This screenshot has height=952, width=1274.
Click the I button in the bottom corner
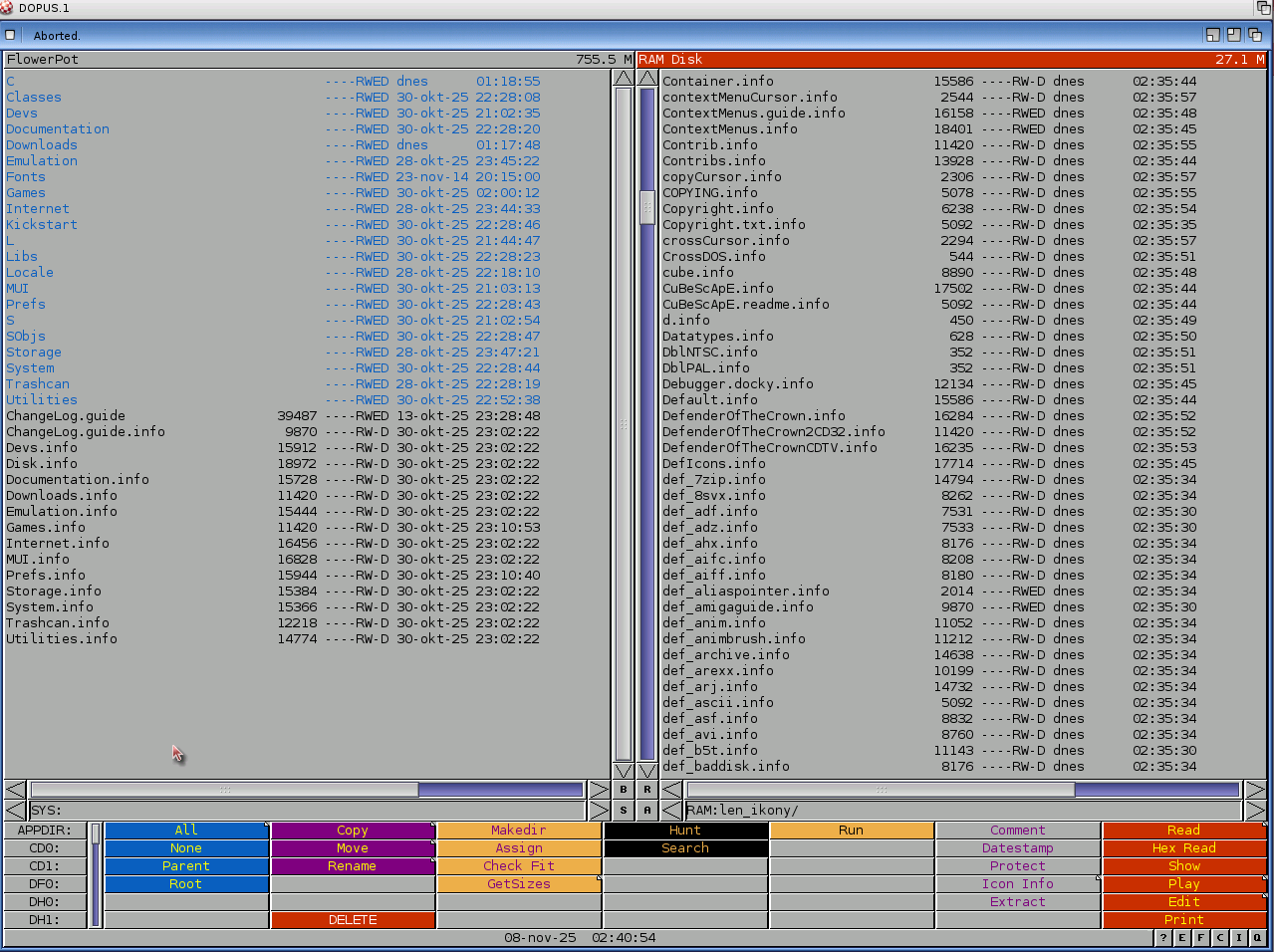click(x=1238, y=938)
